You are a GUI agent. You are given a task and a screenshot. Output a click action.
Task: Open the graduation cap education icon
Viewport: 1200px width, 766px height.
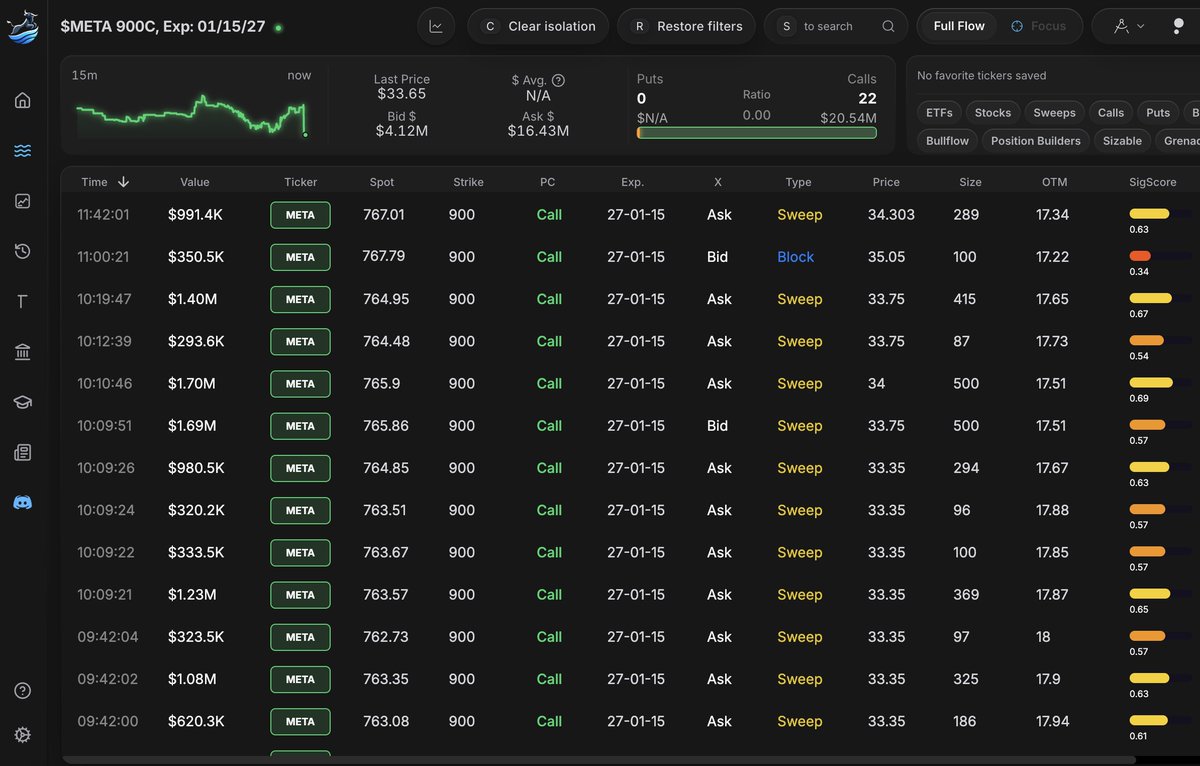(x=23, y=402)
